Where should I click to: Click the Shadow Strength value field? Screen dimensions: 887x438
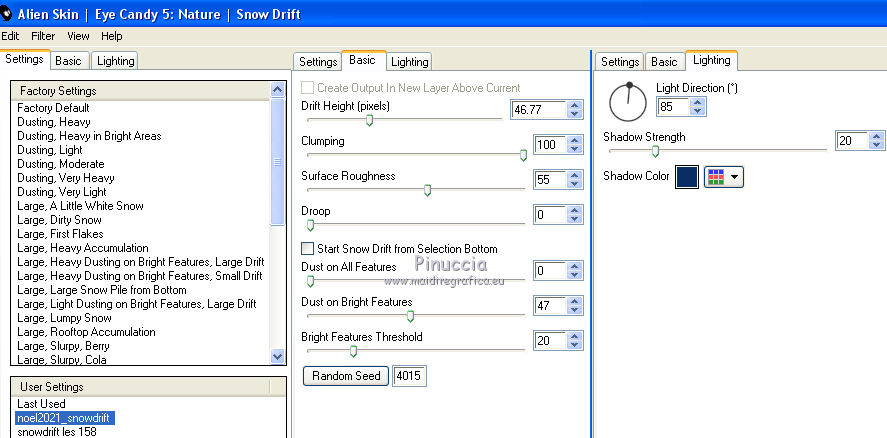[x=852, y=141]
